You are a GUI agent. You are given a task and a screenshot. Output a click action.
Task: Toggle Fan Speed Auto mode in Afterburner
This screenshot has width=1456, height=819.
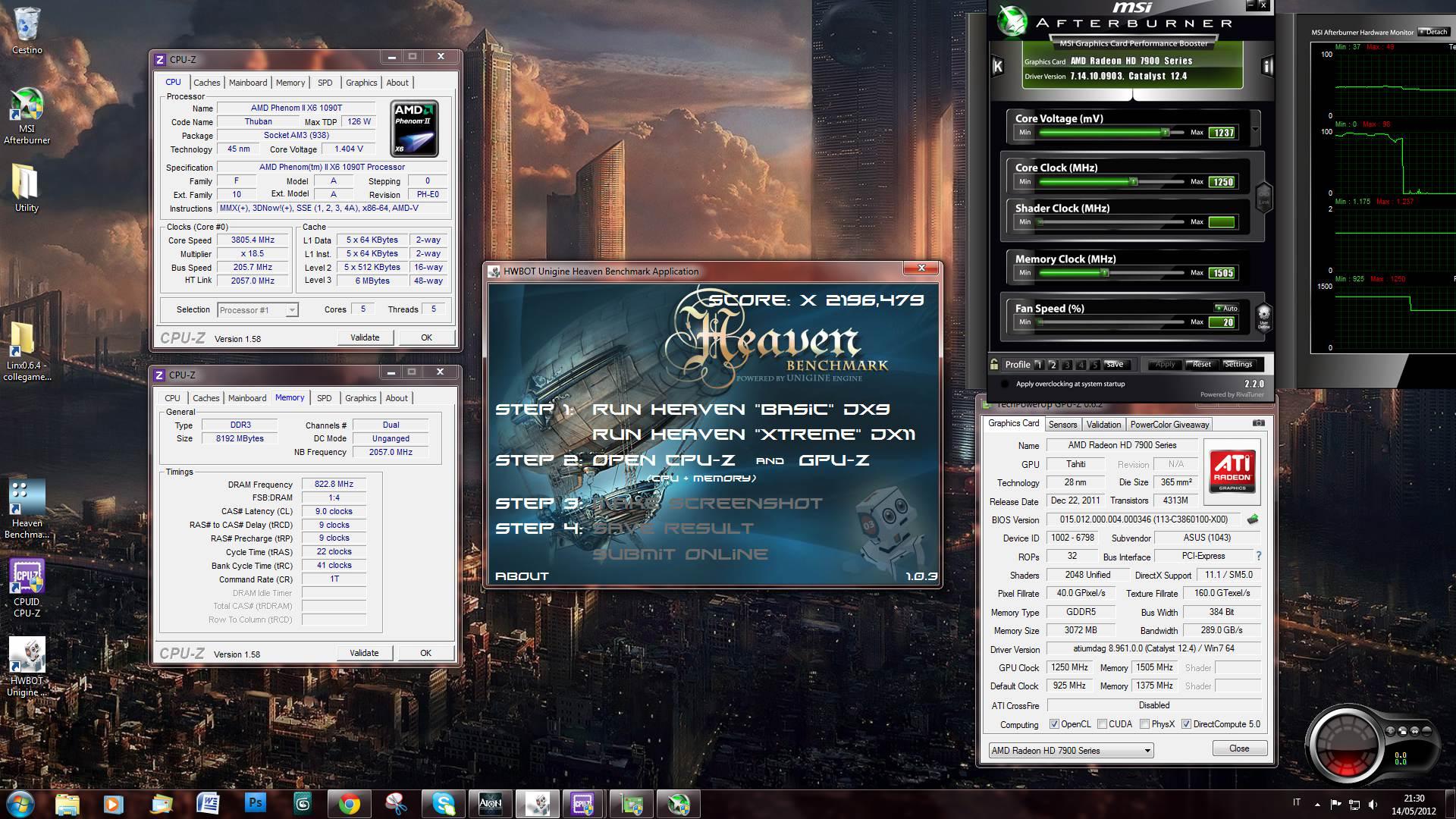[x=1225, y=308]
